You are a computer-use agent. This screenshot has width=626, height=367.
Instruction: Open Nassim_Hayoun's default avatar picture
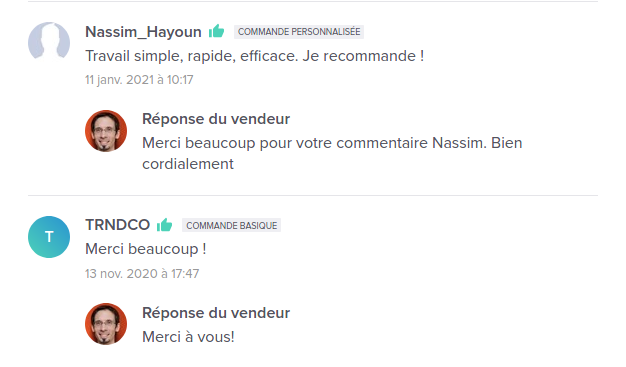[49, 42]
